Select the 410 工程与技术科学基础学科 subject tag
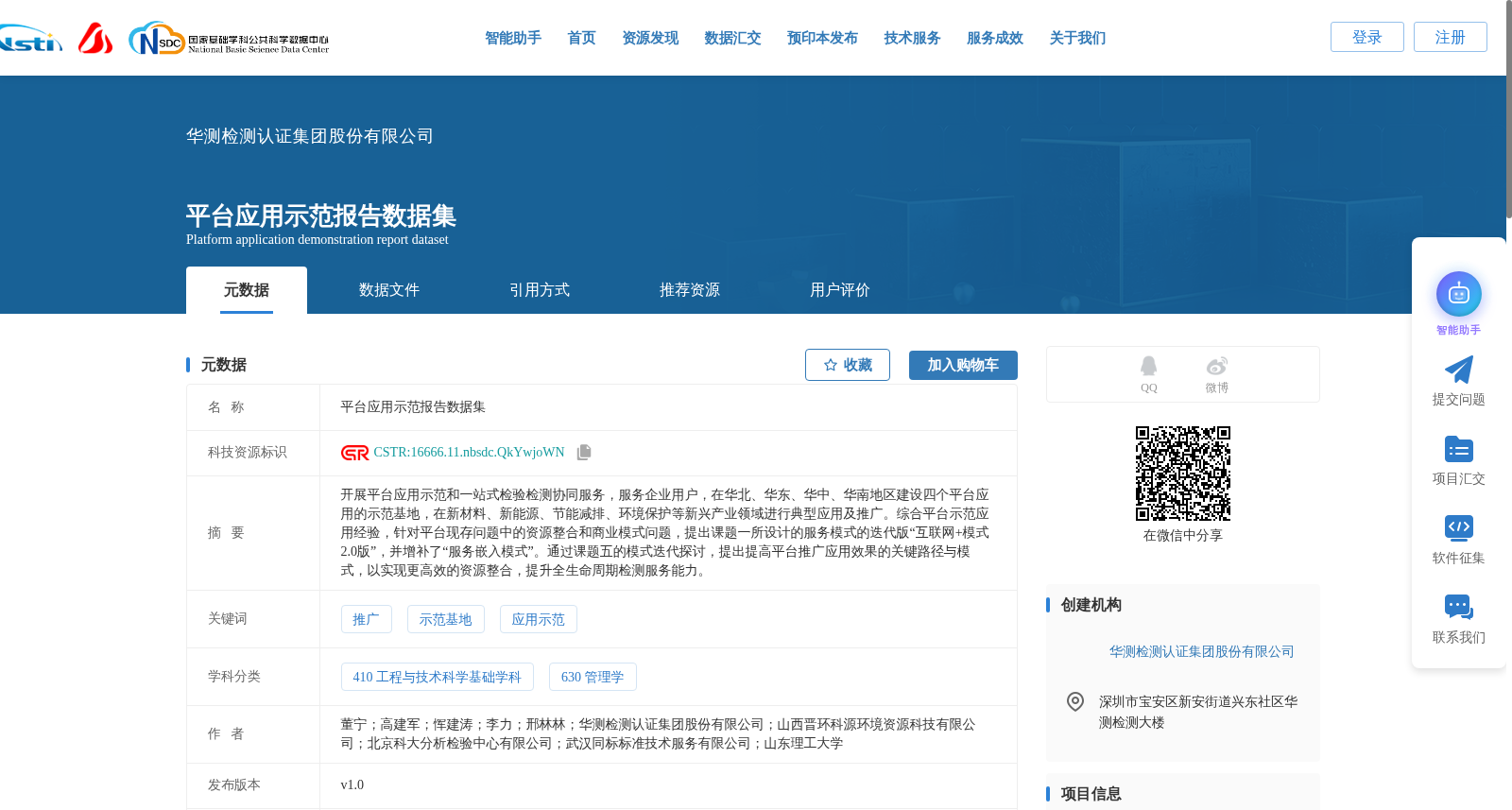 click(437, 677)
